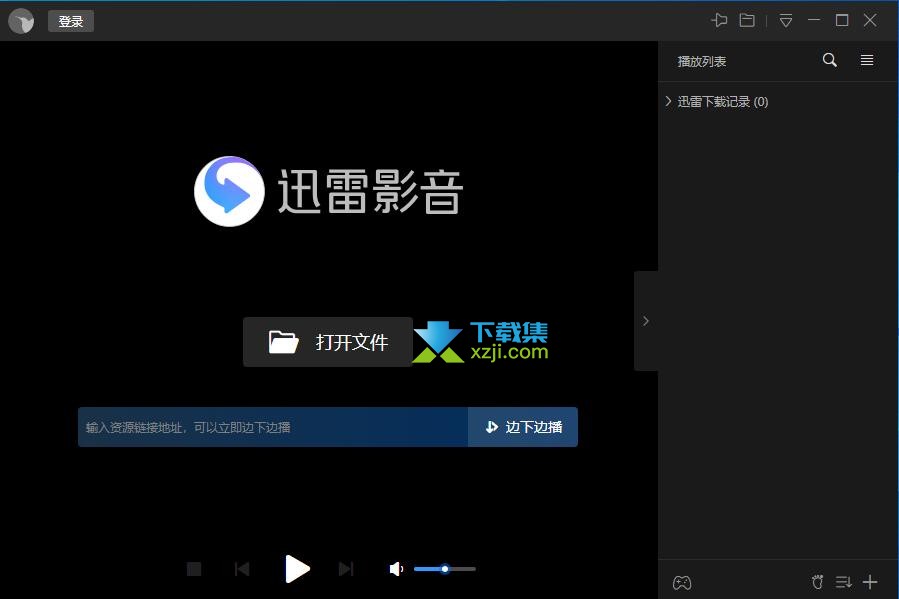Screen dimensions: 899x599
Task: Open the game controller icon
Action: coord(682,583)
